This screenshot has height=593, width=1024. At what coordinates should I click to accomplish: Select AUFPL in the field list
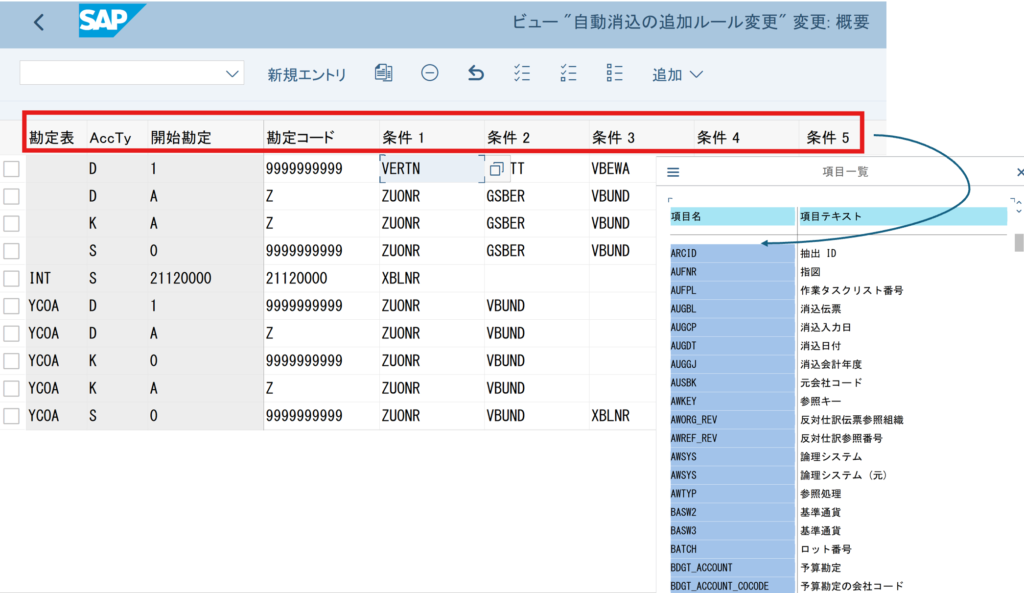[732, 290]
